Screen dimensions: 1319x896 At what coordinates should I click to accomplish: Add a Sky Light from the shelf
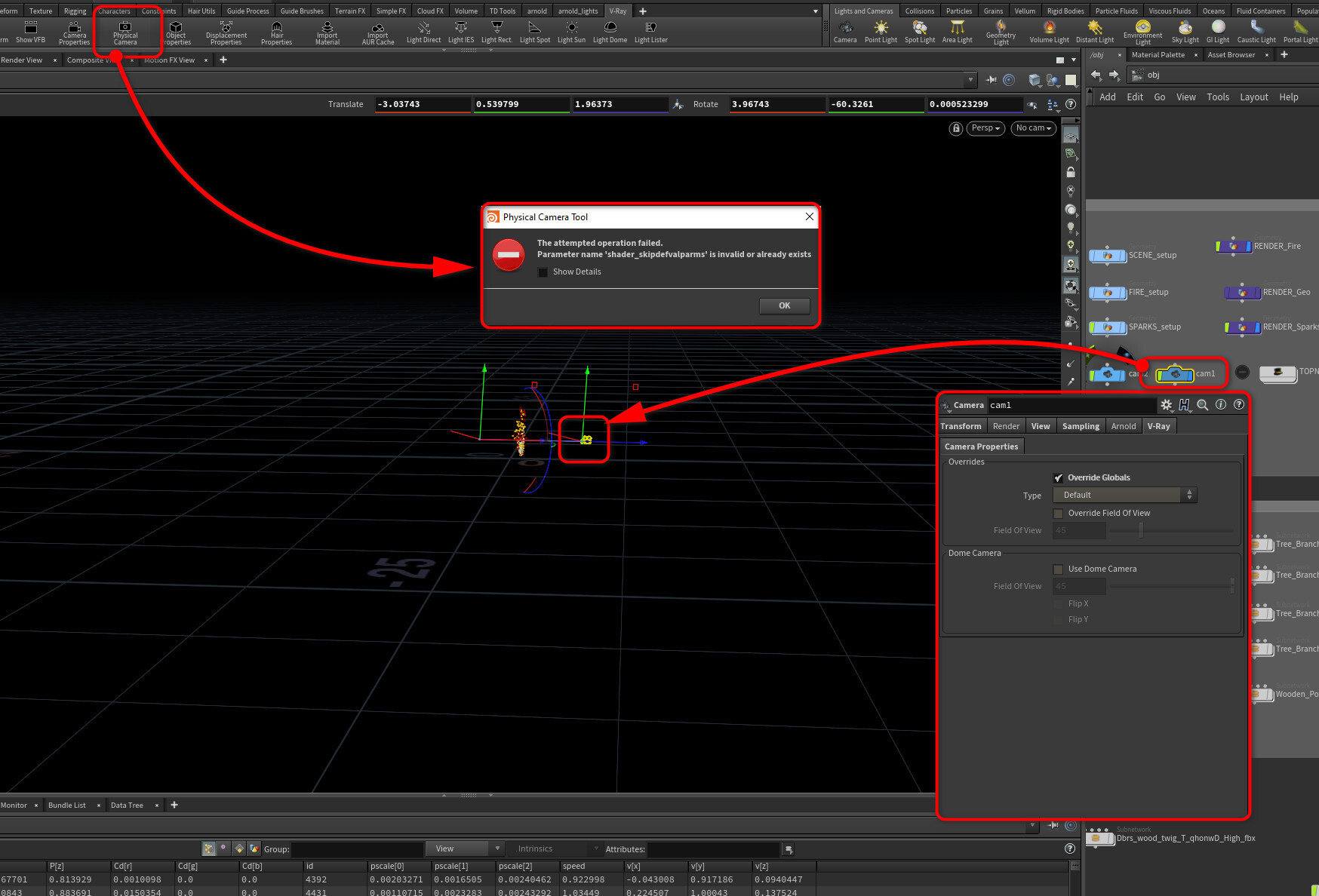pos(1185,32)
